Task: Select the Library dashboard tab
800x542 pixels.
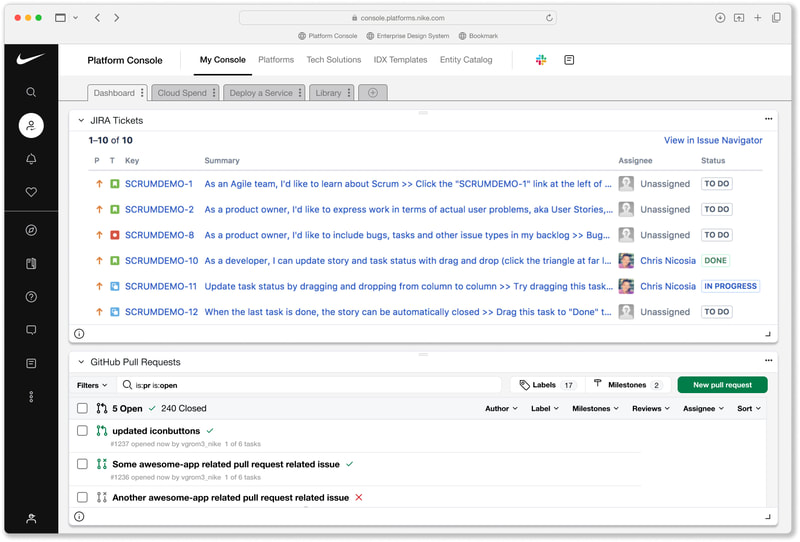Action: pos(328,92)
